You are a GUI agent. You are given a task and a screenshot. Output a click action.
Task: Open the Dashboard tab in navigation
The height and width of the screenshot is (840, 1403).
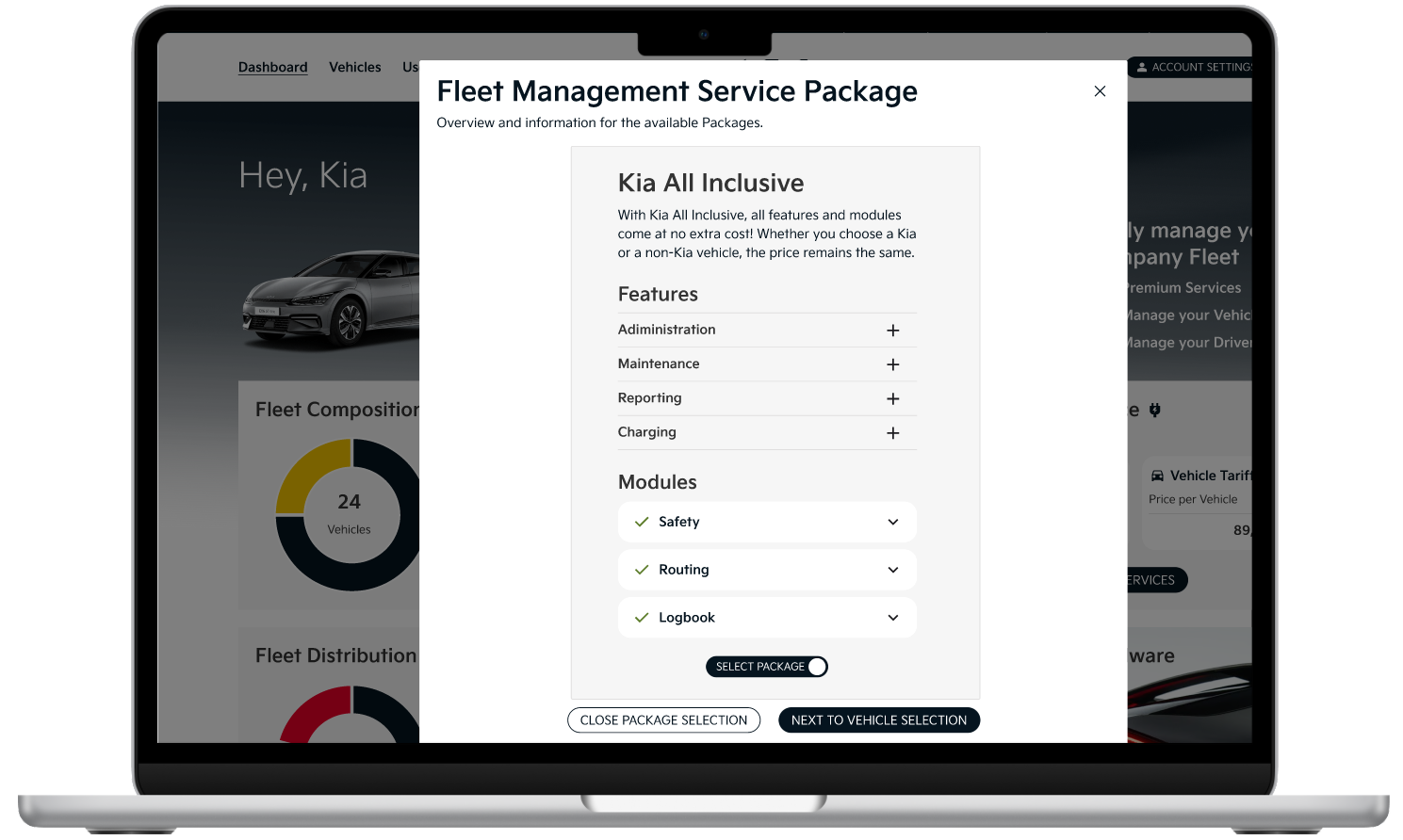[272, 68]
